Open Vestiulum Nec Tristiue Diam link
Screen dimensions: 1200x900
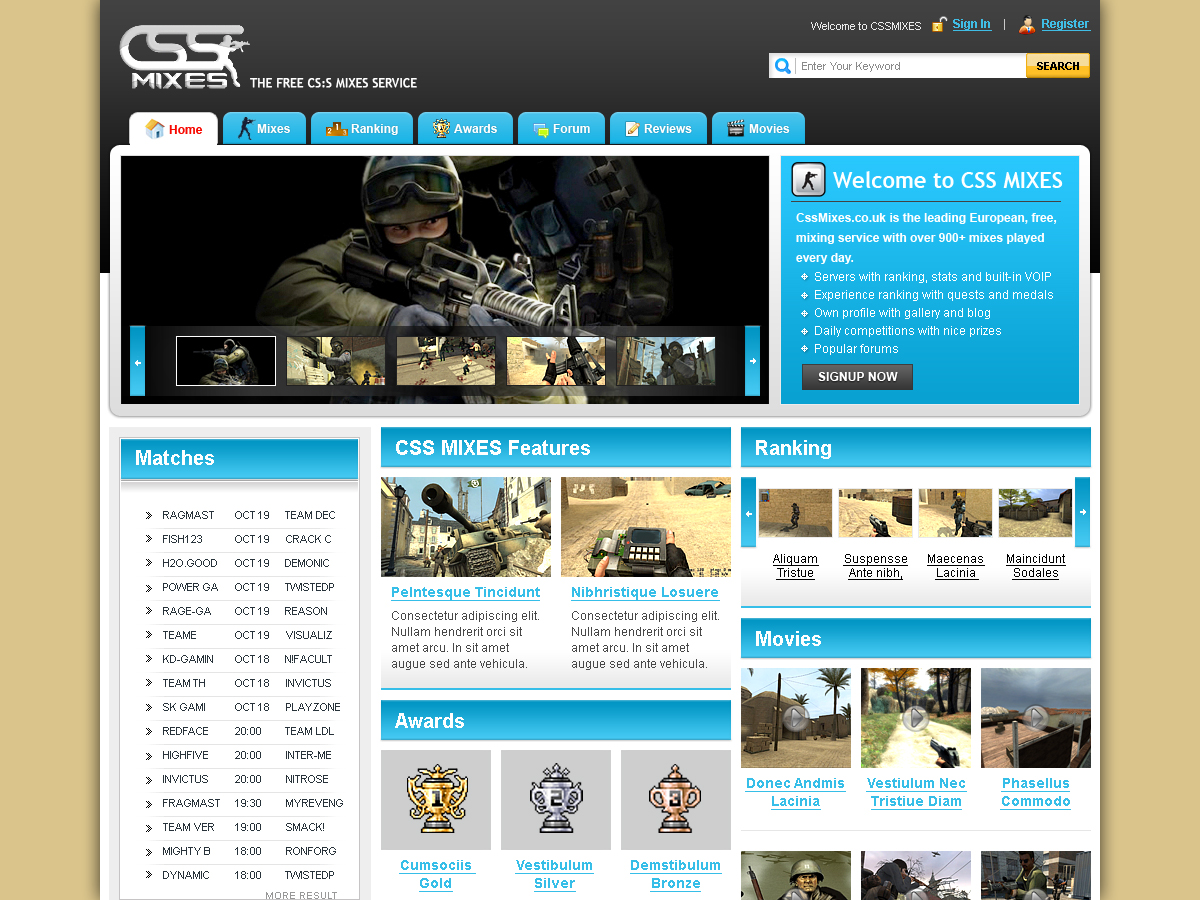pyautogui.click(x=916, y=792)
